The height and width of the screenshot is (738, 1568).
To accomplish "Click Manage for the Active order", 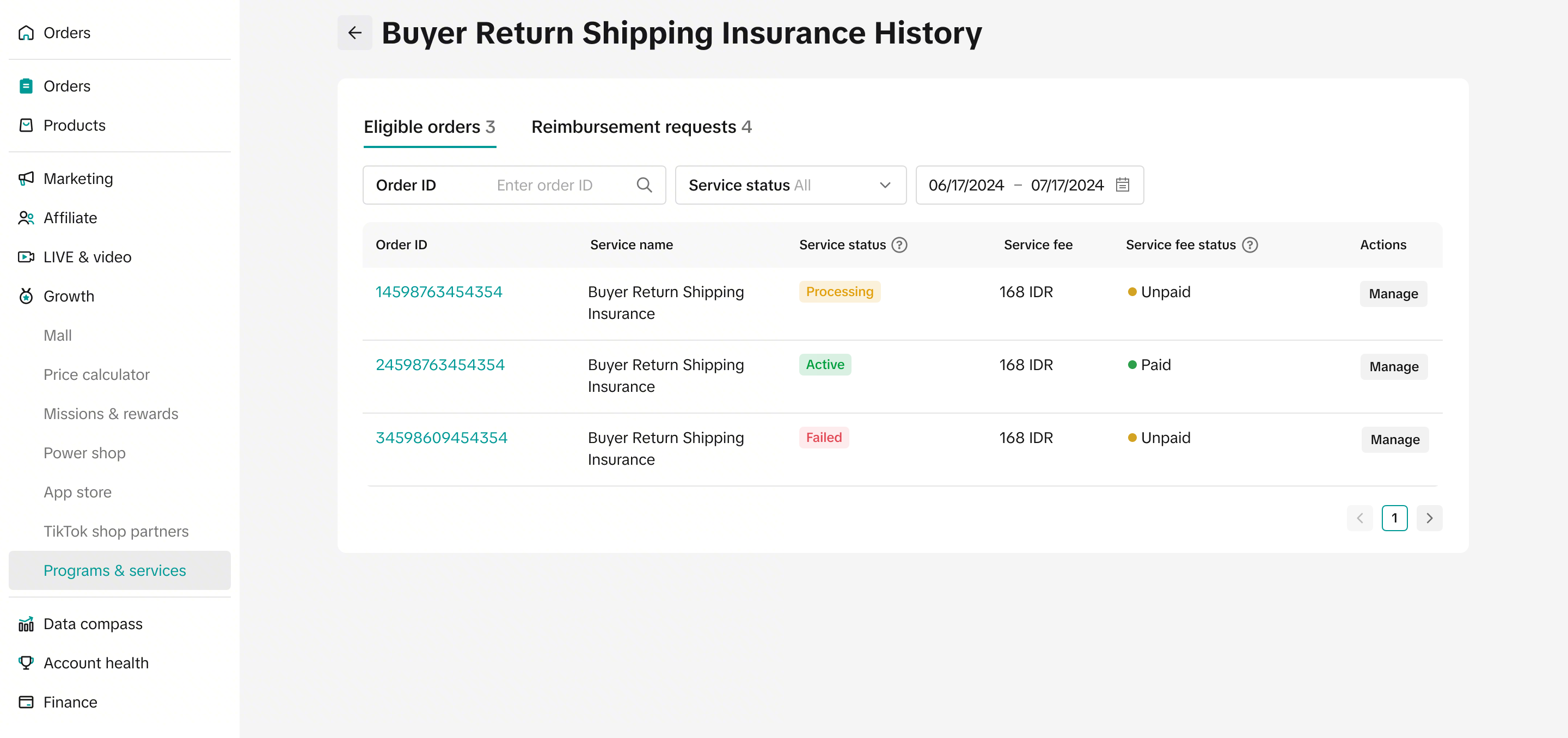I will [x=1393, y=366].
